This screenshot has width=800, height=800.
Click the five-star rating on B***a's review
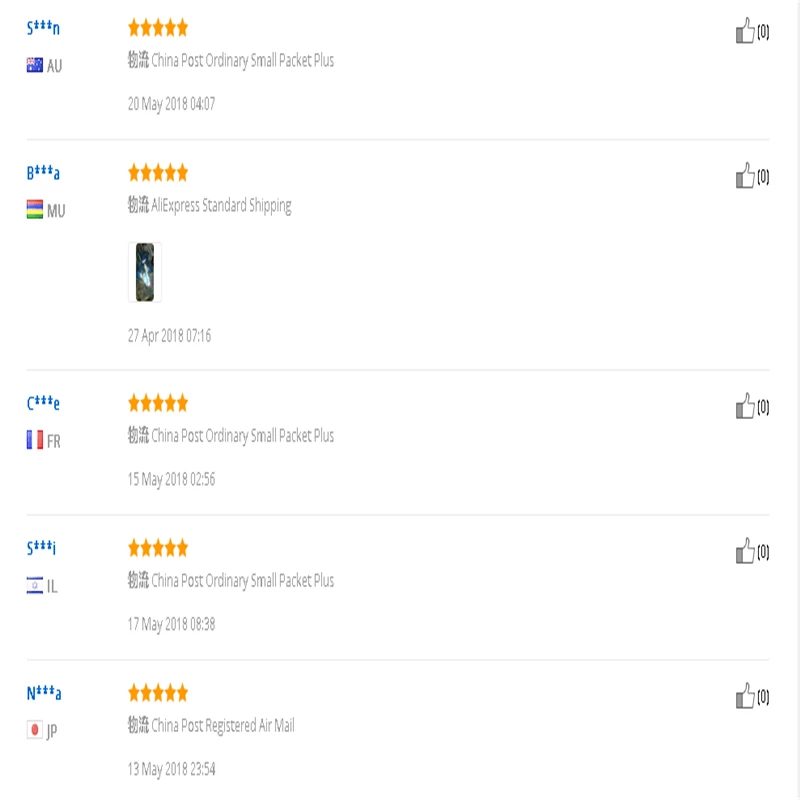tap(158, 173)
